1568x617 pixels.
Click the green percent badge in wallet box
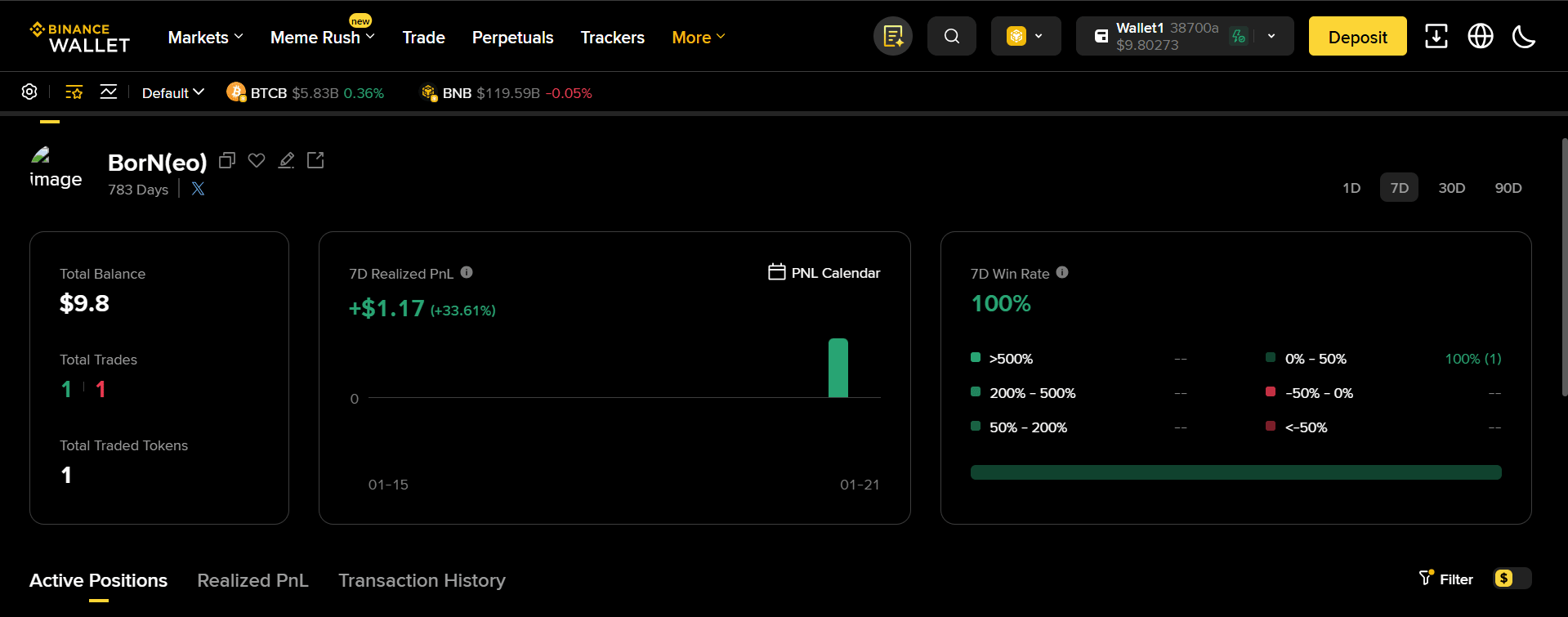[1240, 36]
